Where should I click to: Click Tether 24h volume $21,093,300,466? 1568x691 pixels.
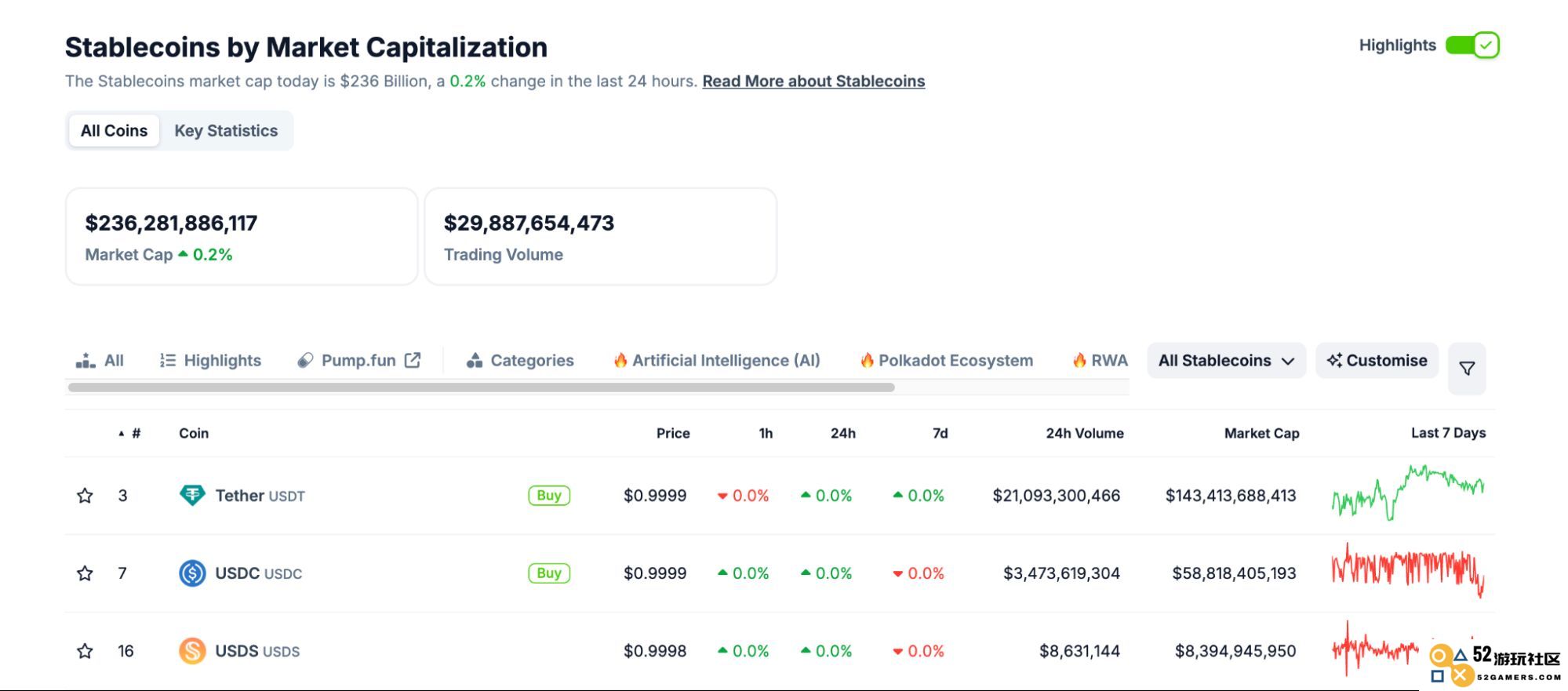click(x=1057, y=496)
